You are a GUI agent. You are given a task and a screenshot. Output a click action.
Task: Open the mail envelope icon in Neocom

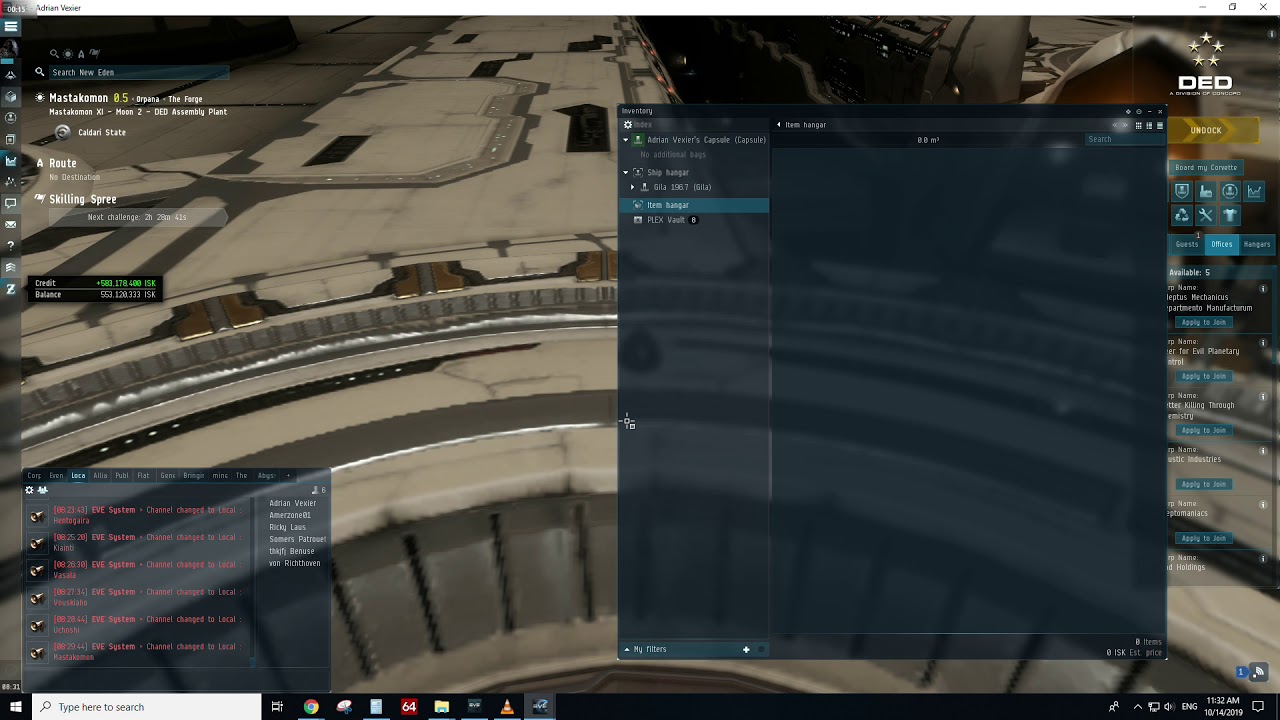(x=11, y=224)
